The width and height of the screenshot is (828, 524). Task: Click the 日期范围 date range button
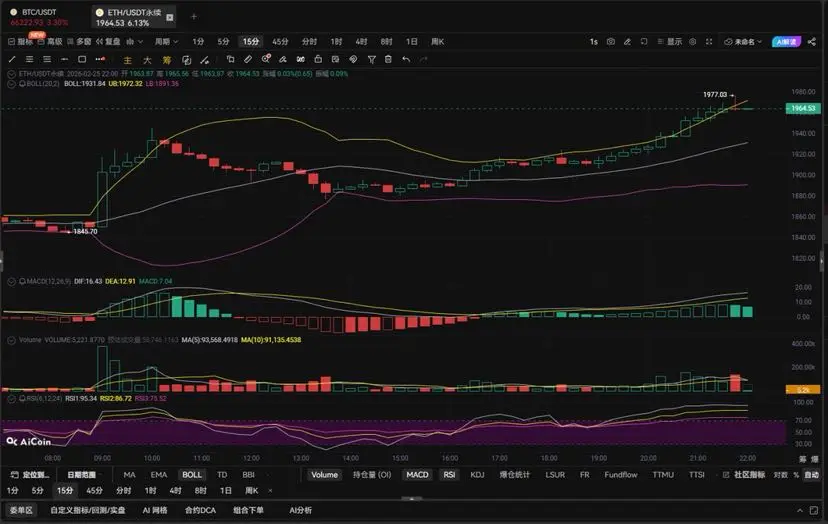coord(81,475)
